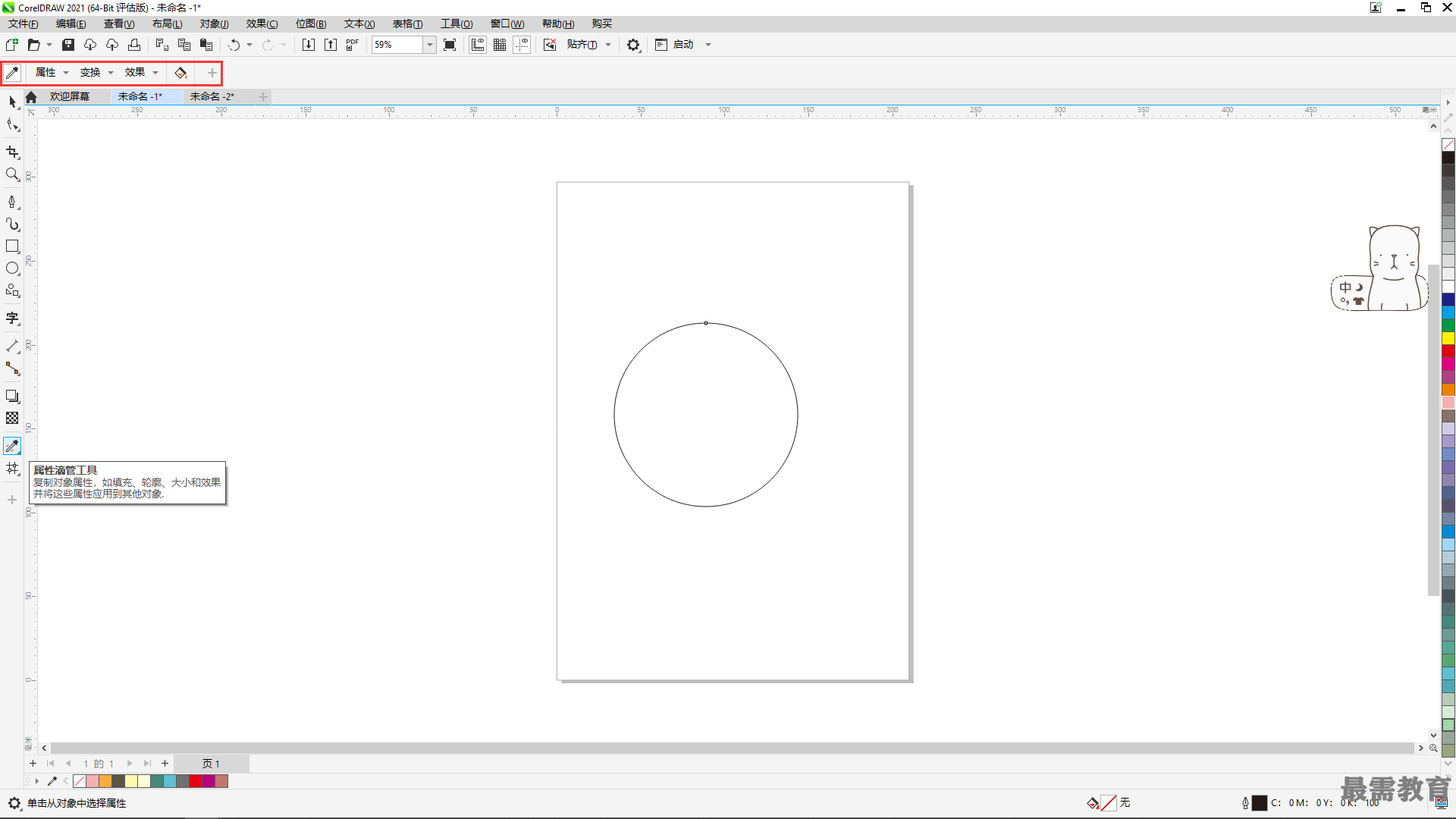Toggle the snap off button

pyautogui.click(x=550, y=45)
